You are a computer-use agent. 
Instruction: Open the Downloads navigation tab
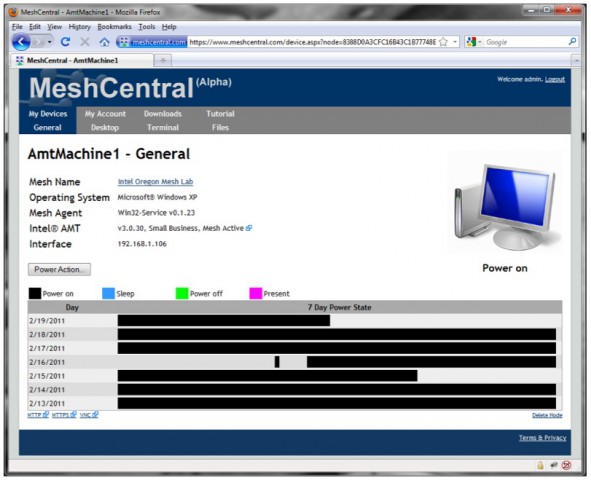(x=162, y=114)
